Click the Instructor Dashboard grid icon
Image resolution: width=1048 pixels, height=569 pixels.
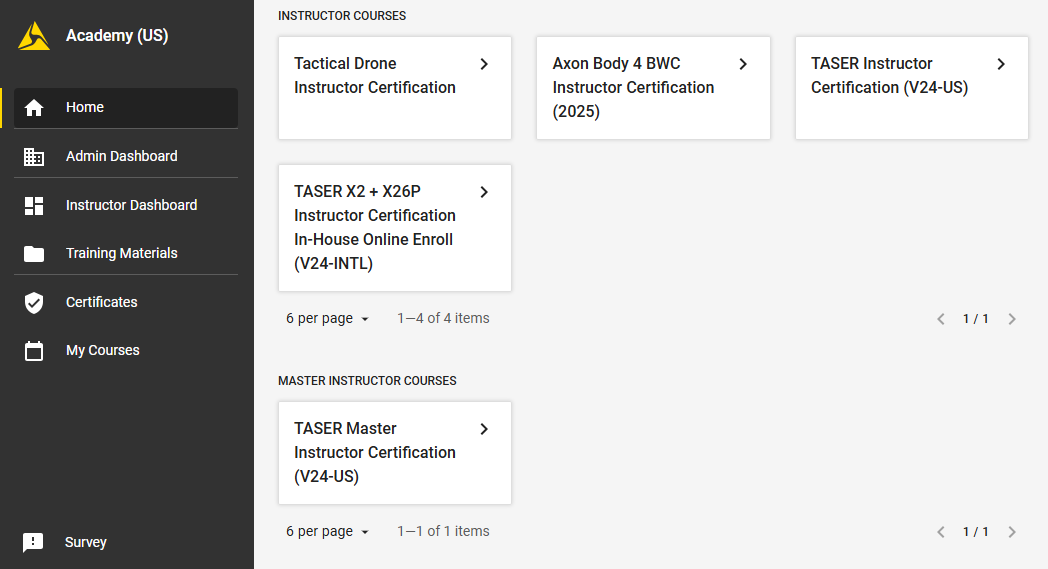34,206
